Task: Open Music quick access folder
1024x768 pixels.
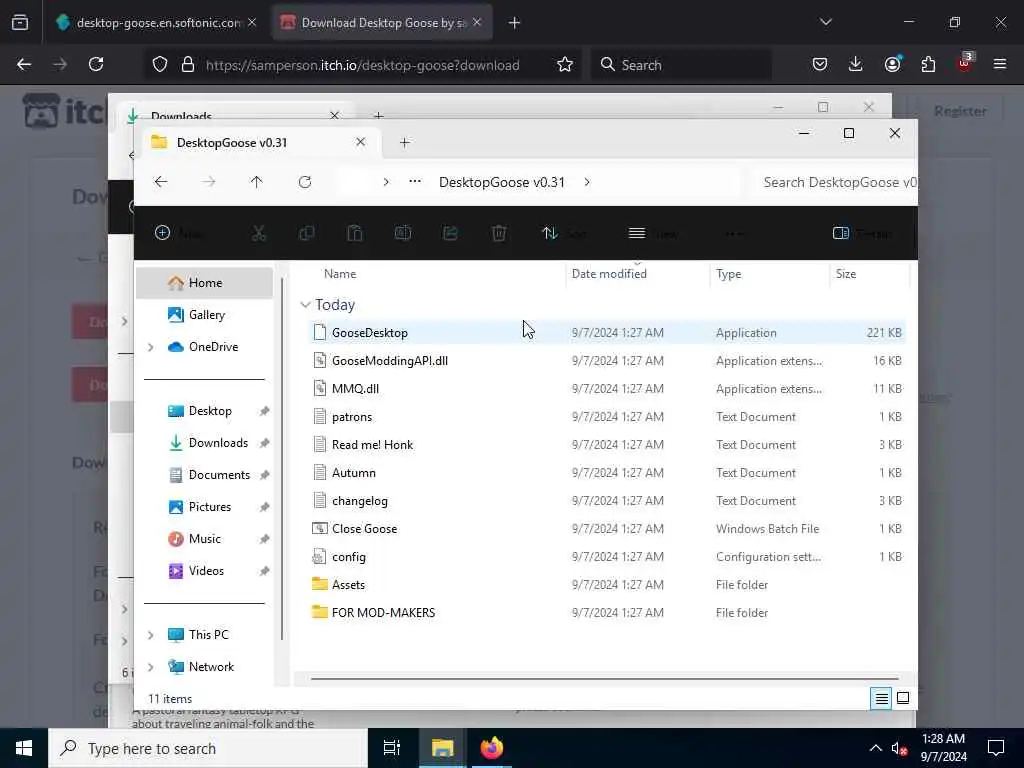Action: [x=204, y=539]
